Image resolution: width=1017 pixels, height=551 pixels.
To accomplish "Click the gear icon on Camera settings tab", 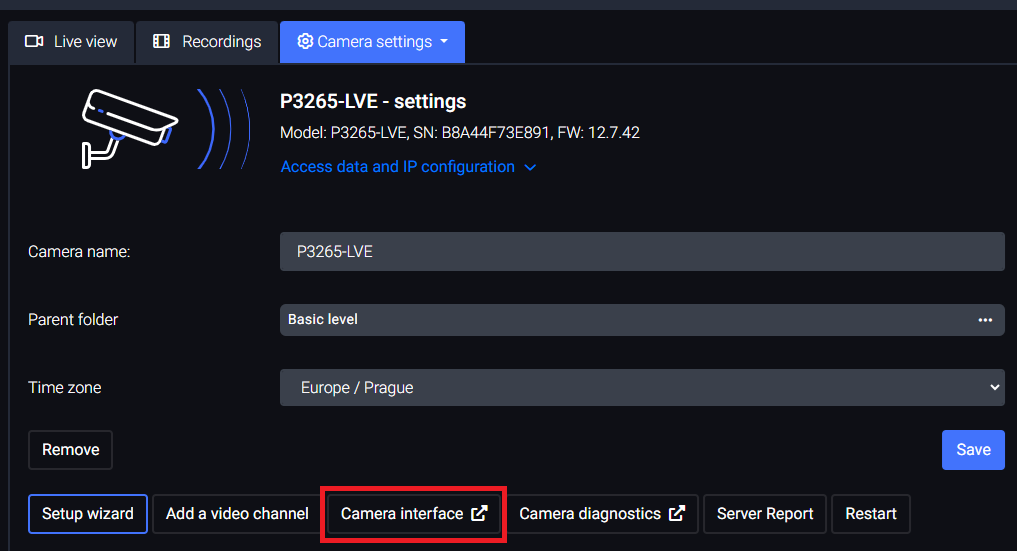I will [x=305, y=42].
